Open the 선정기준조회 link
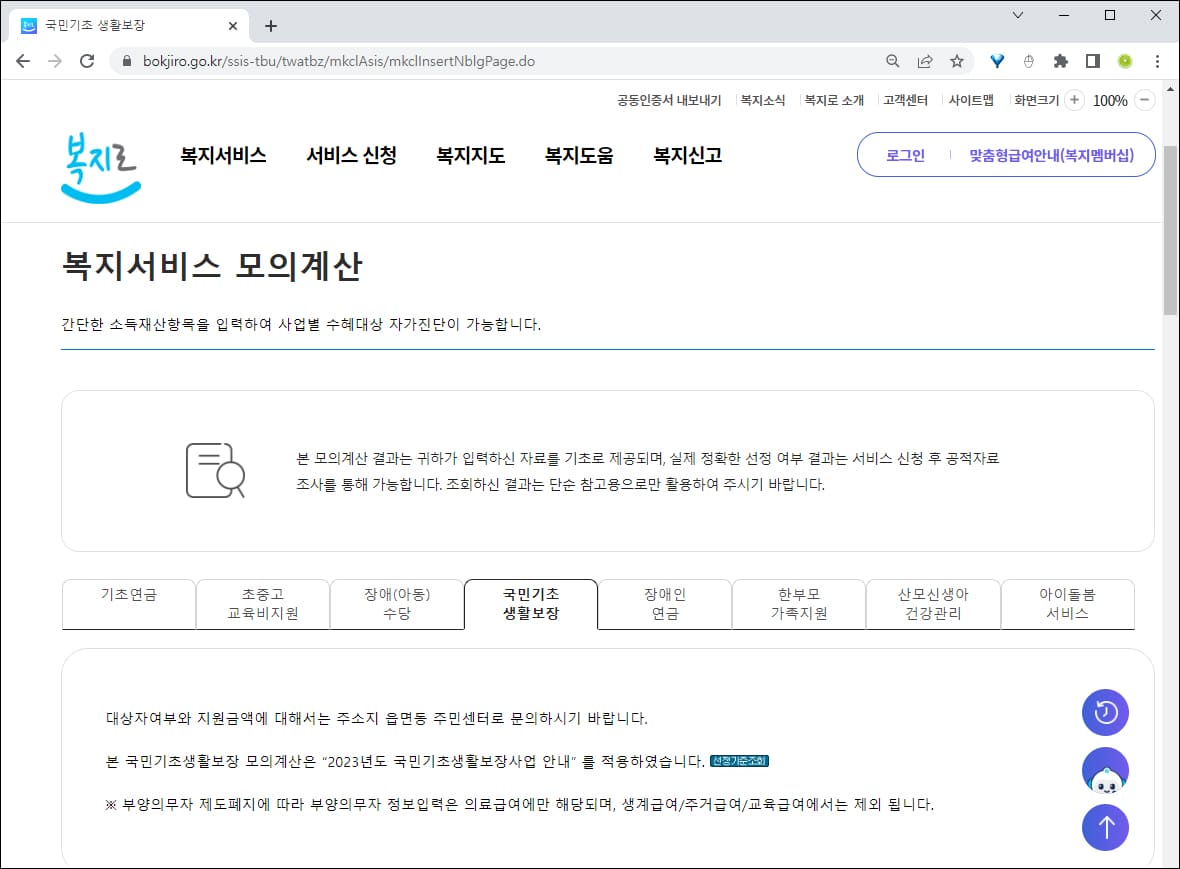The height and width of the screenshot is (869, 1180). (x=741, y=761)
